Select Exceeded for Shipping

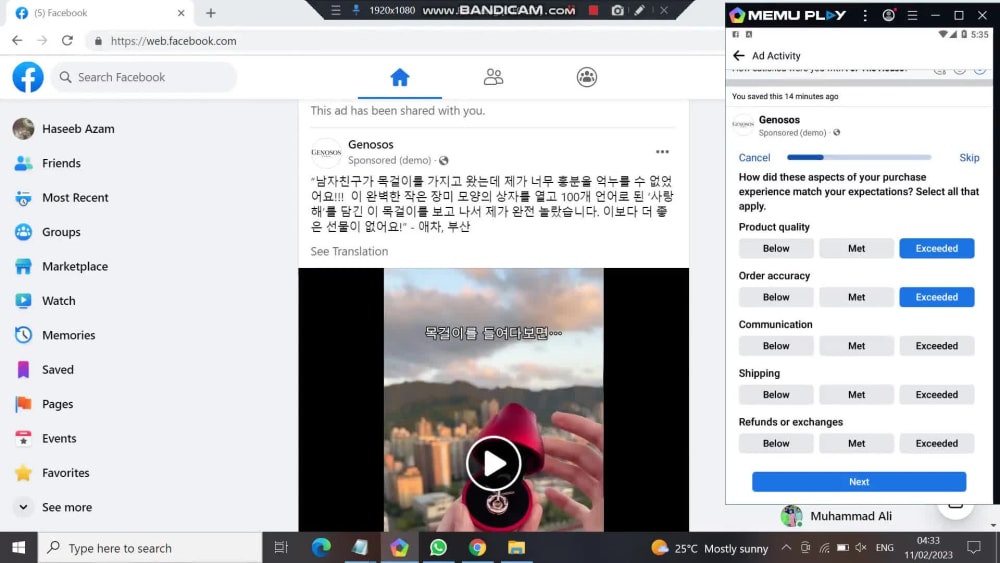pos(937,395)
